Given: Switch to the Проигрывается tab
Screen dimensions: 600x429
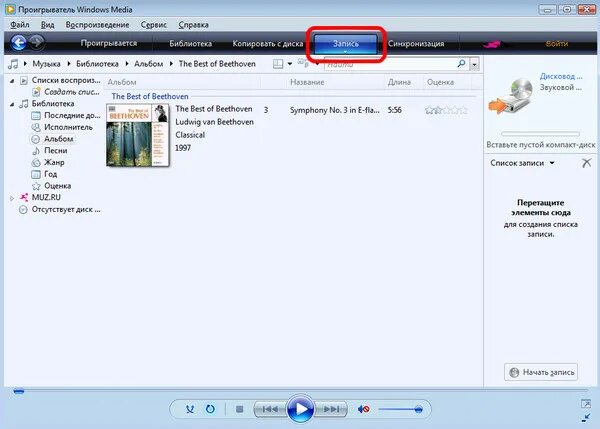Looking at the screenshot, I should click(109, 43).
